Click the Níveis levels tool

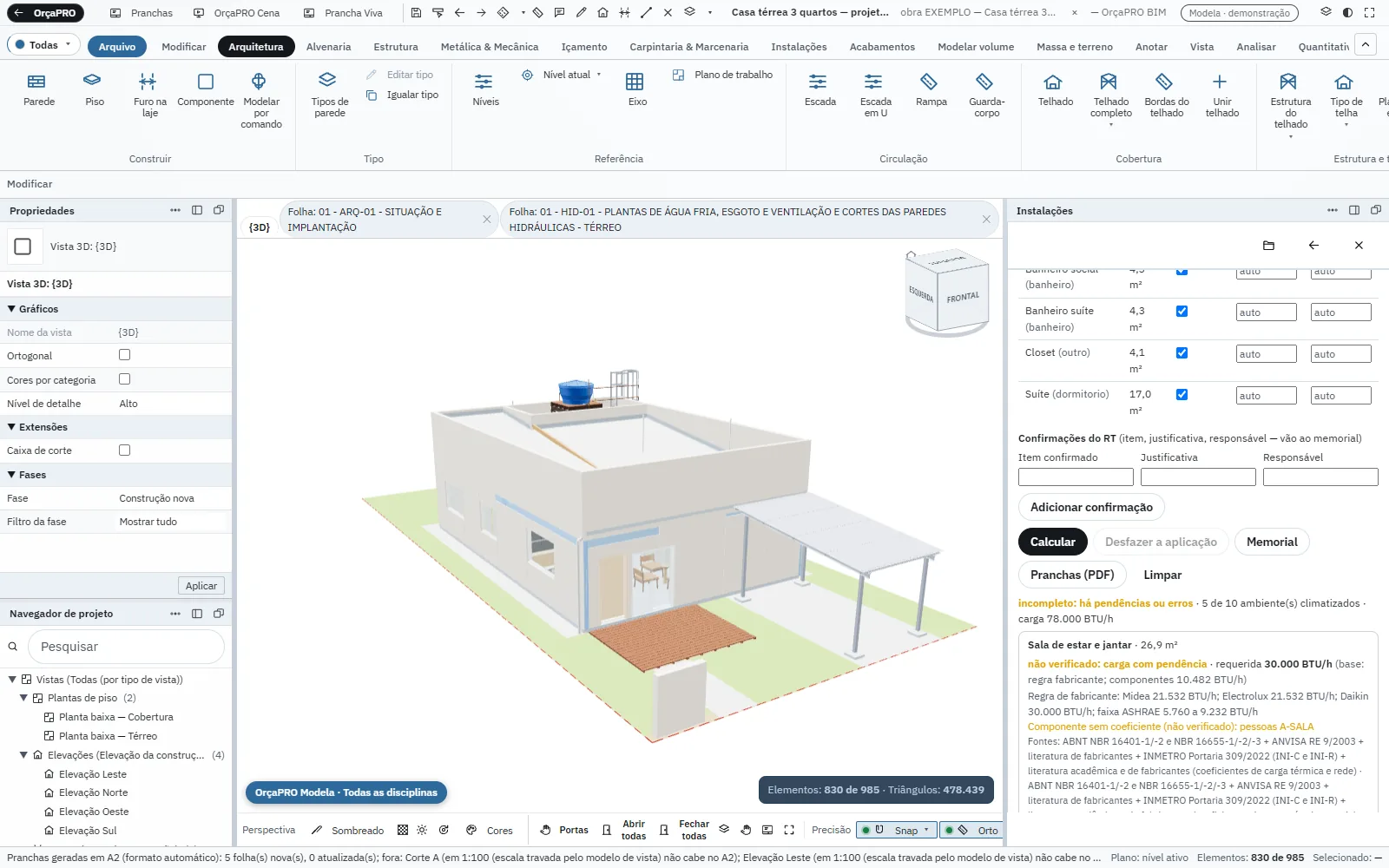(485, 90)
